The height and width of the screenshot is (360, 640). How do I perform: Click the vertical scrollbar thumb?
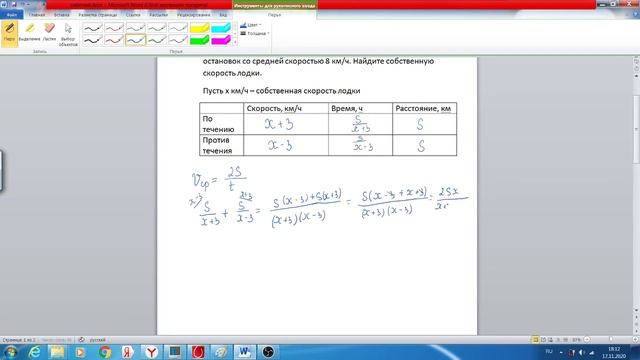click(636, 130)
